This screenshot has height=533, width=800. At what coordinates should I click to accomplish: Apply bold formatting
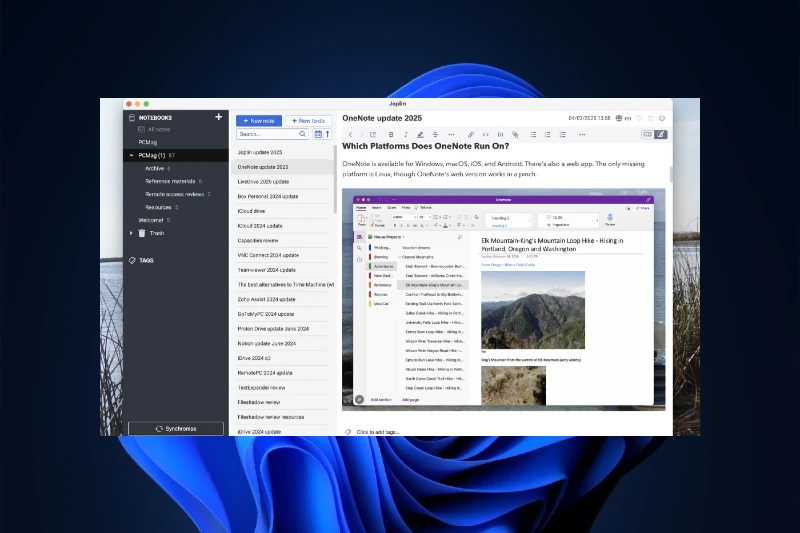[x=391, y=135]
